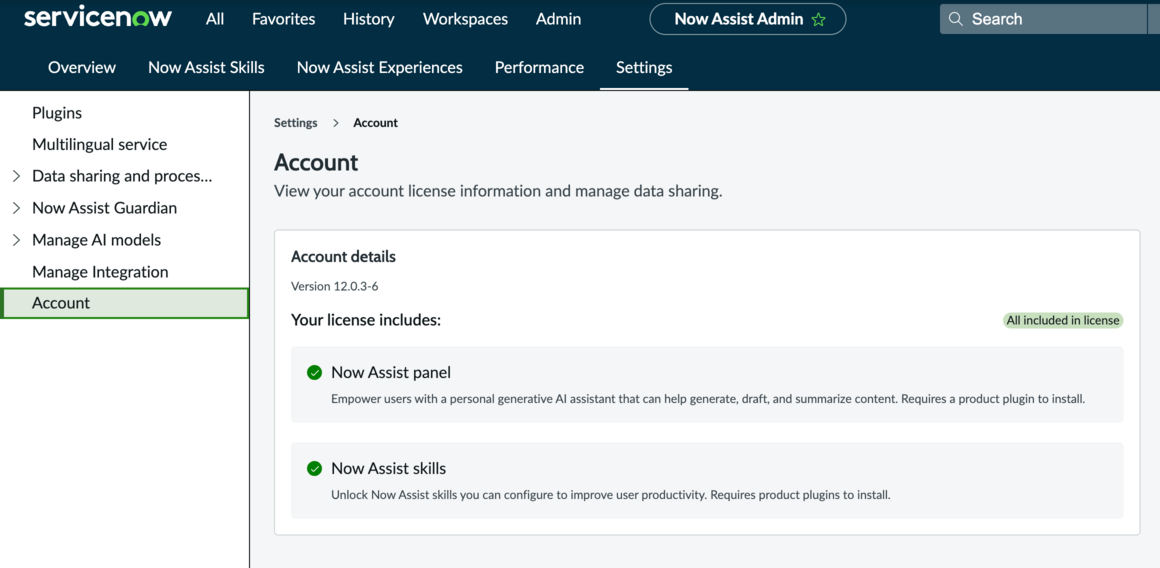
Task: Click the 'Empower users with a personal' description
Action: [708, 399]
